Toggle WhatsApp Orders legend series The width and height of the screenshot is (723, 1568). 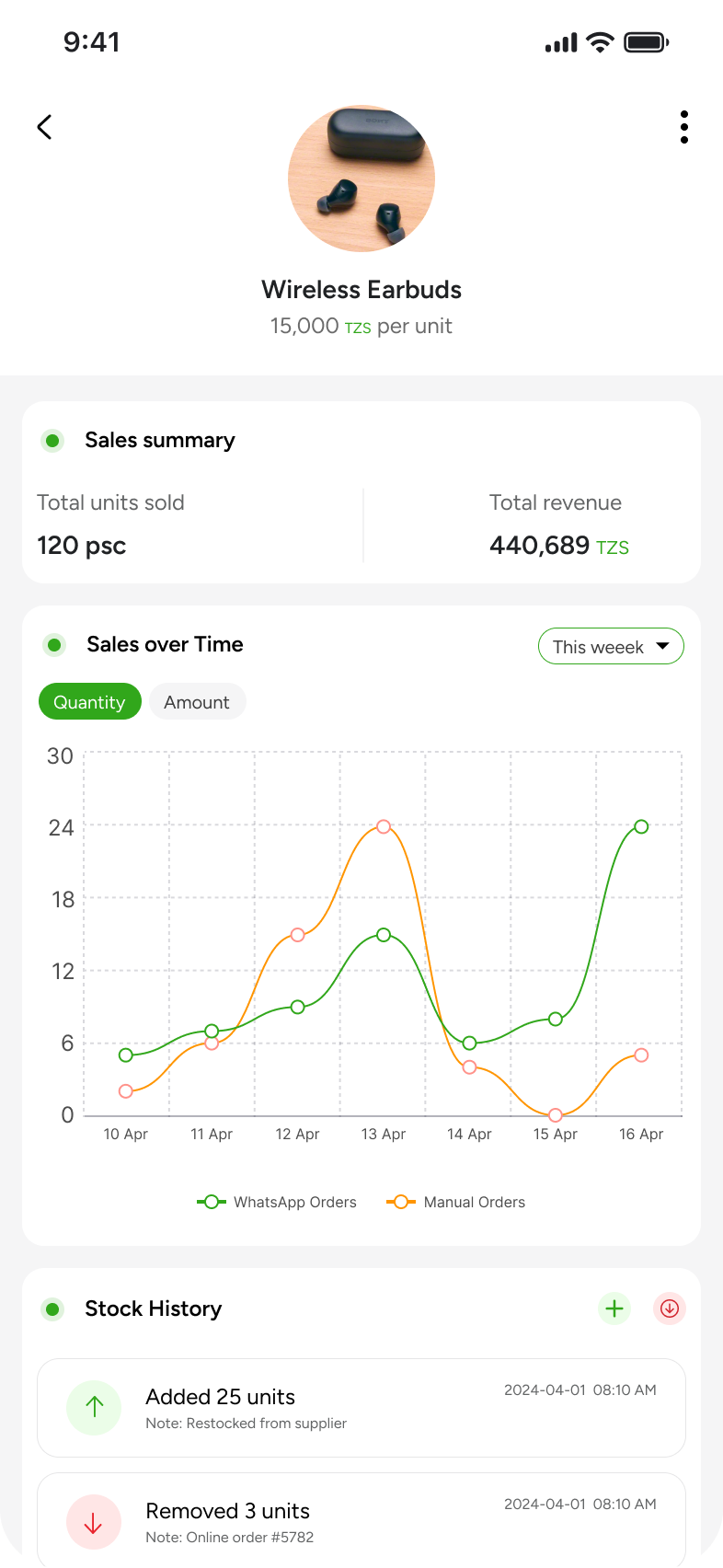[277, 1202]
